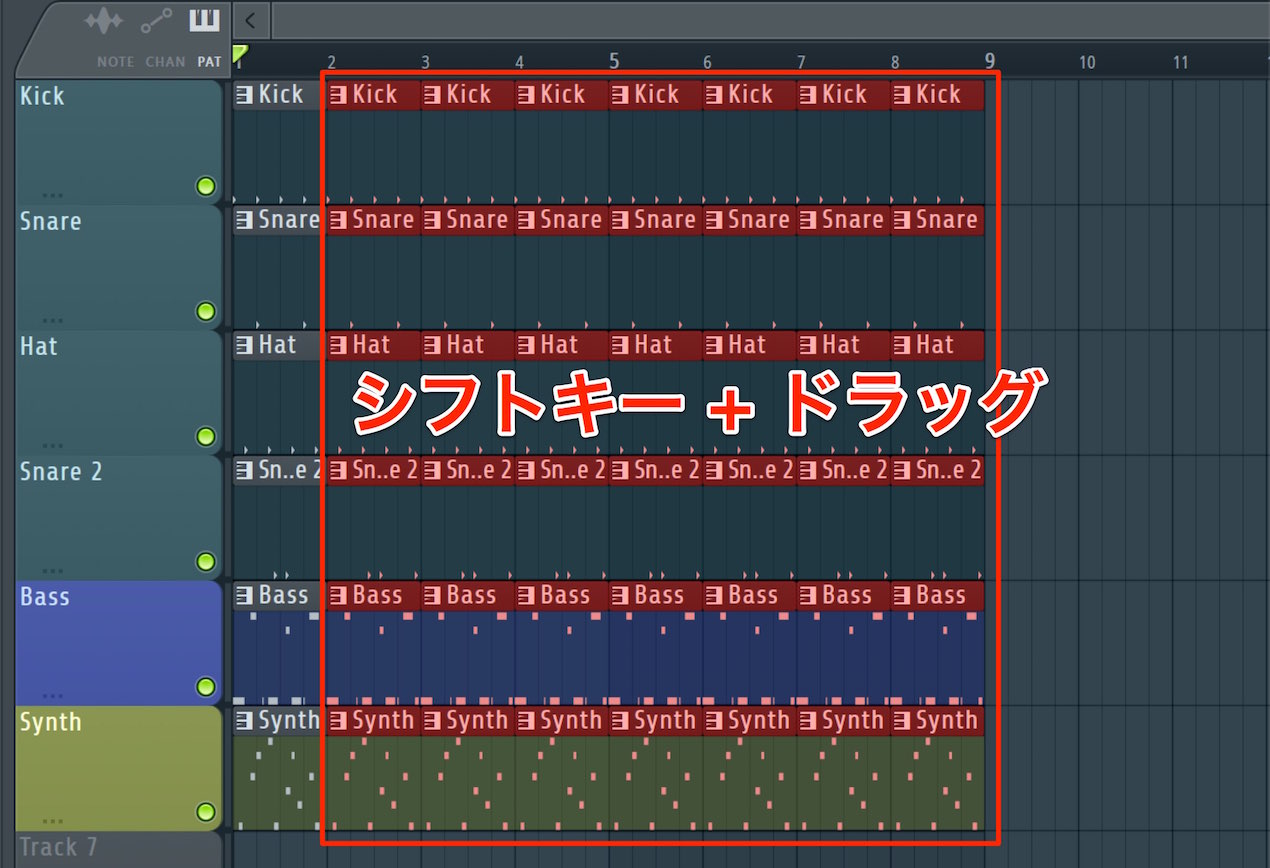
Task: Select the Sn..e 2 clip name at bar 2
Action: 385,470
